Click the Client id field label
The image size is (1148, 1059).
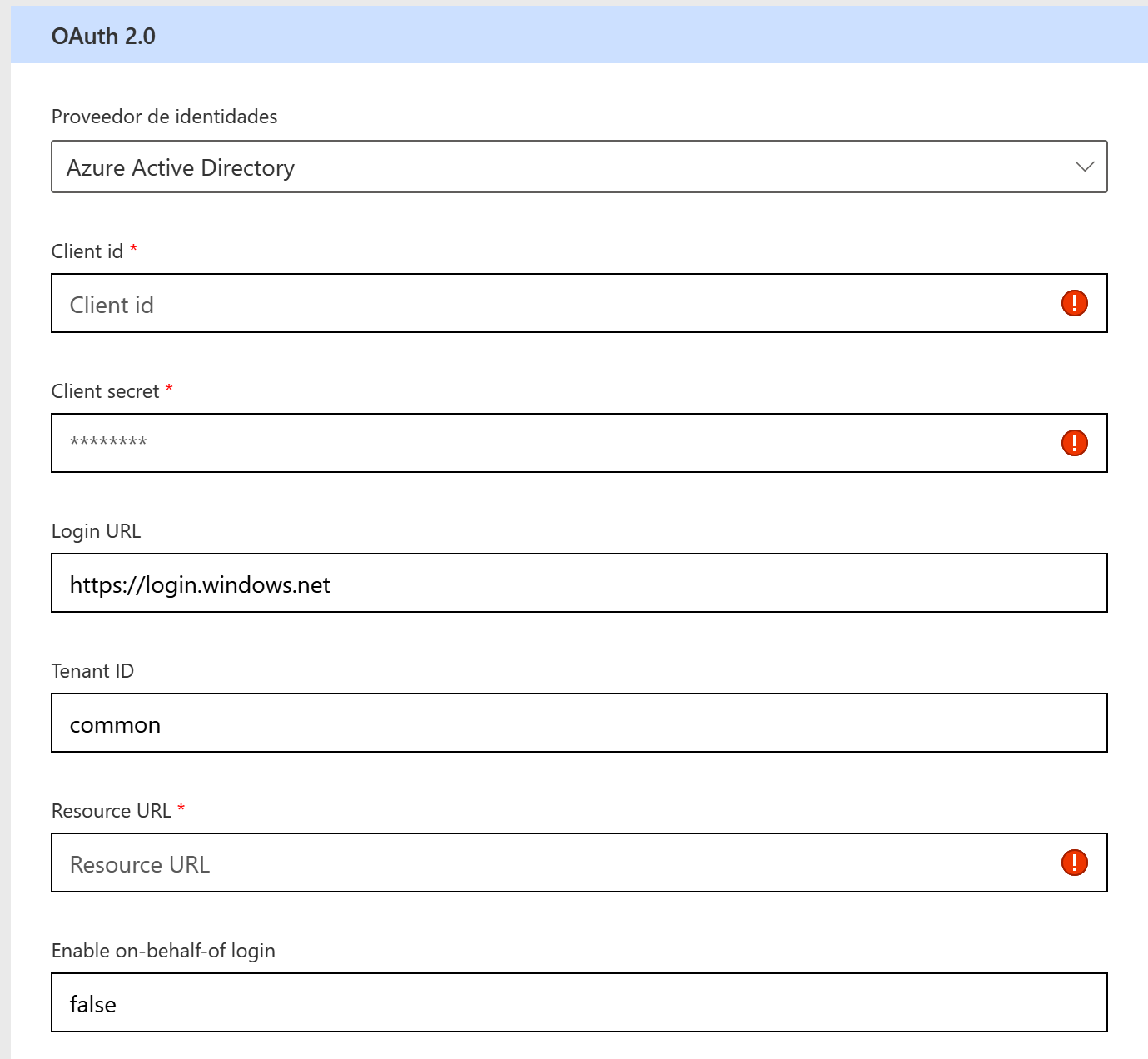87,251
